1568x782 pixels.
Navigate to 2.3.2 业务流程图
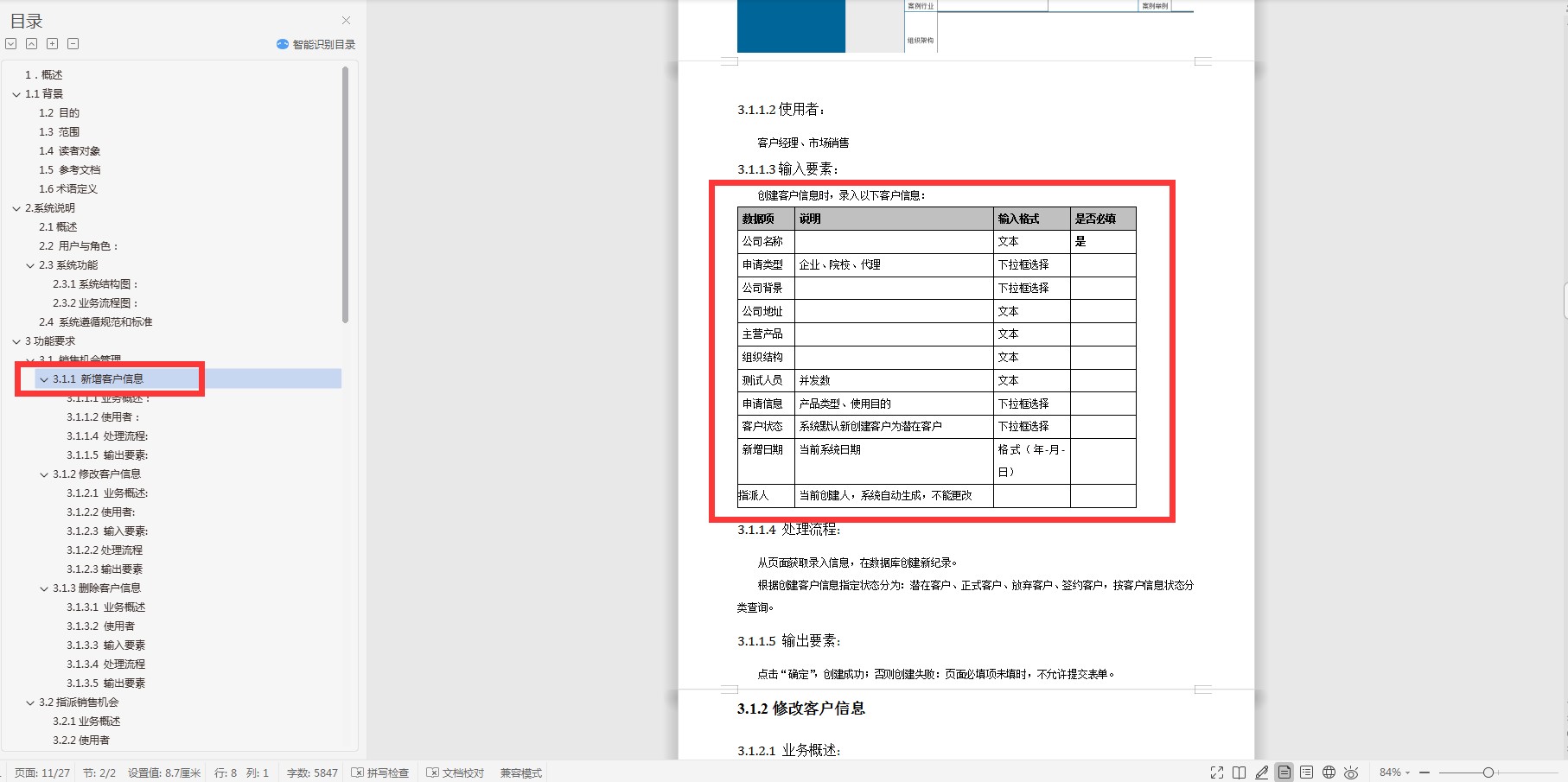(x=96, y=303)
